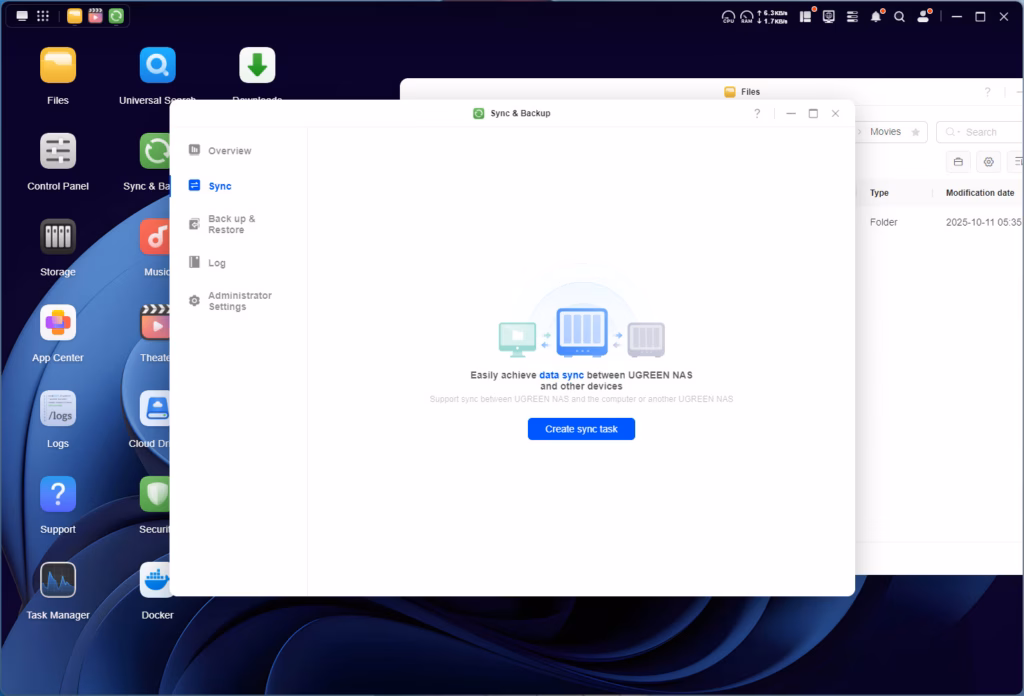Click the notifications bell in top bar
Viewport: 1024px width, 696px height.
click(x=876, y=17)
